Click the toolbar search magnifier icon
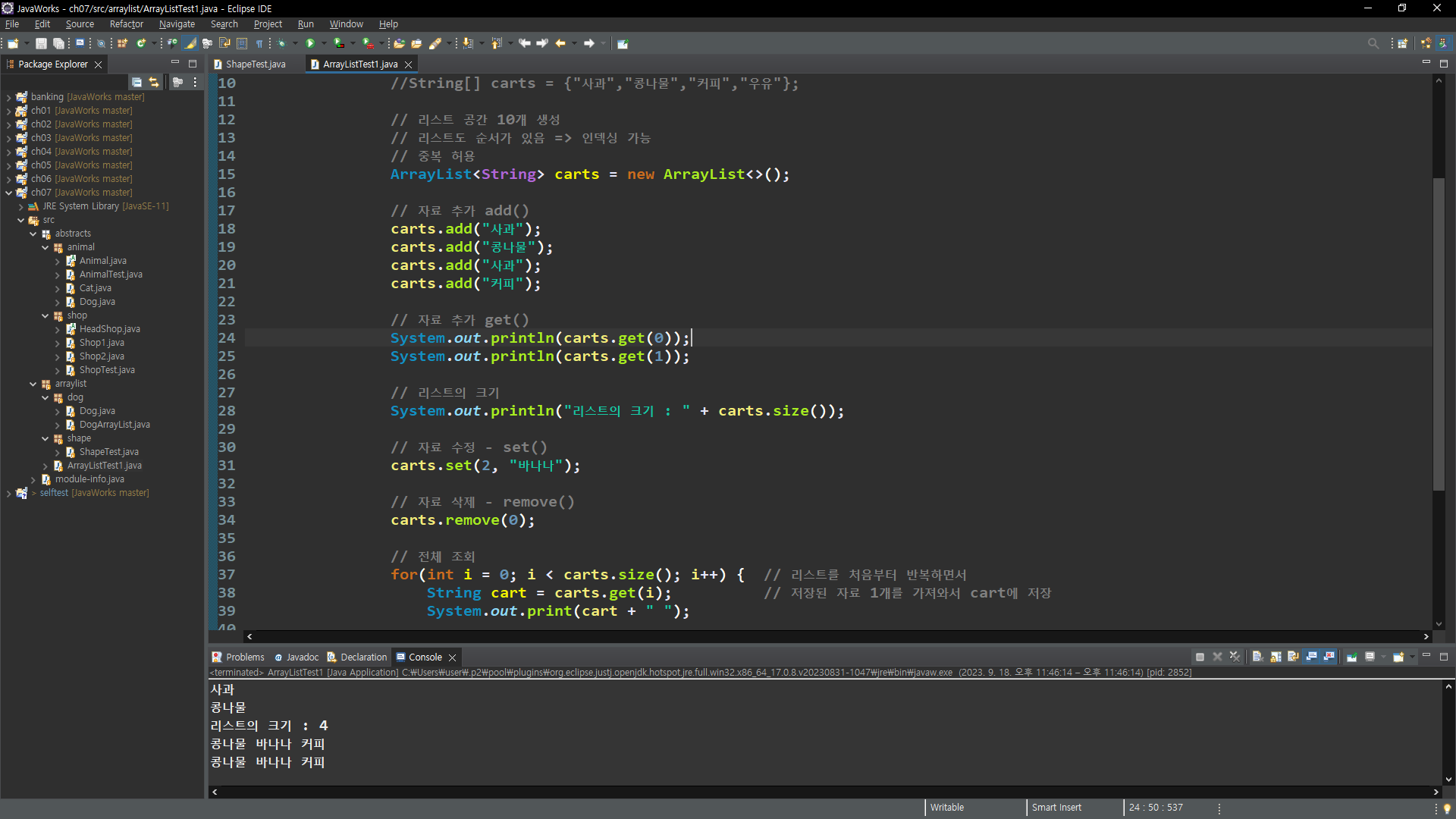The width and height of the screenshot is (1456, 819). point(1373,43)
